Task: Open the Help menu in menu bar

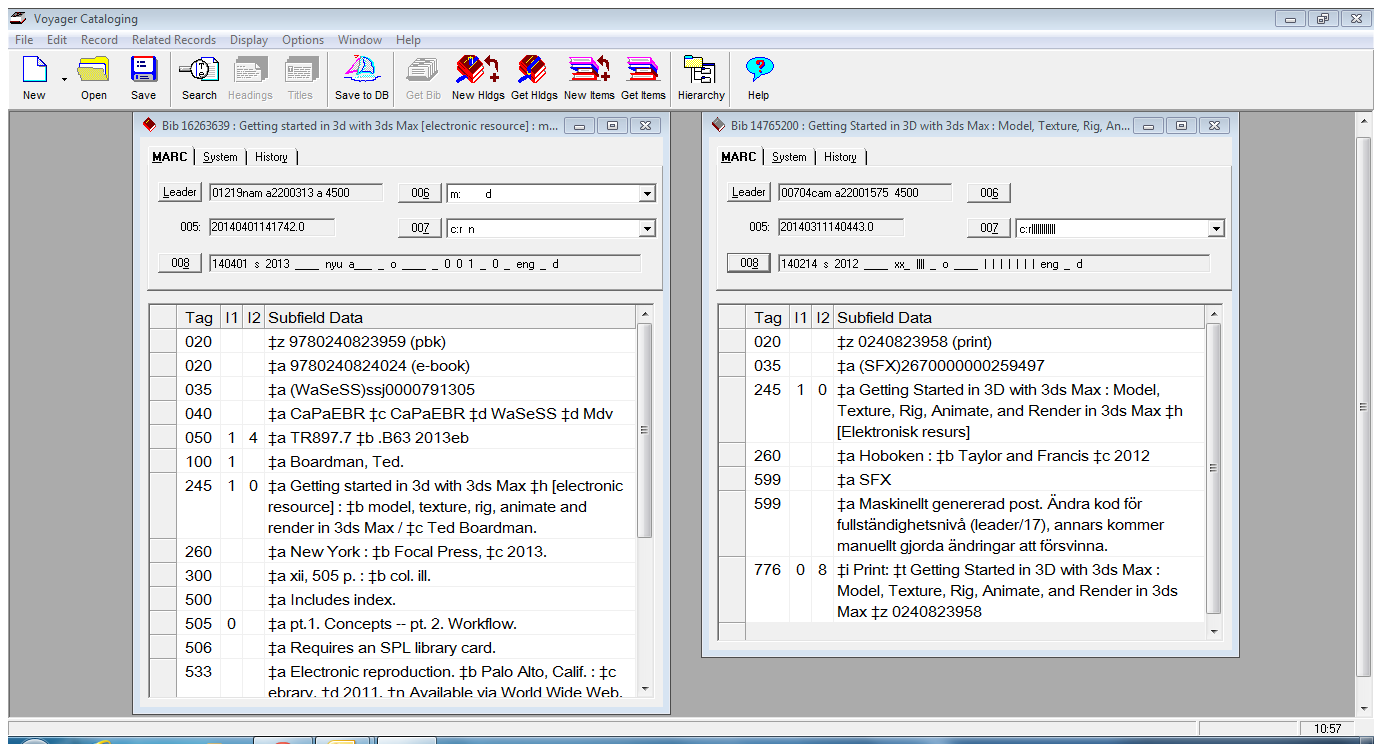Action: click(408, 40)
